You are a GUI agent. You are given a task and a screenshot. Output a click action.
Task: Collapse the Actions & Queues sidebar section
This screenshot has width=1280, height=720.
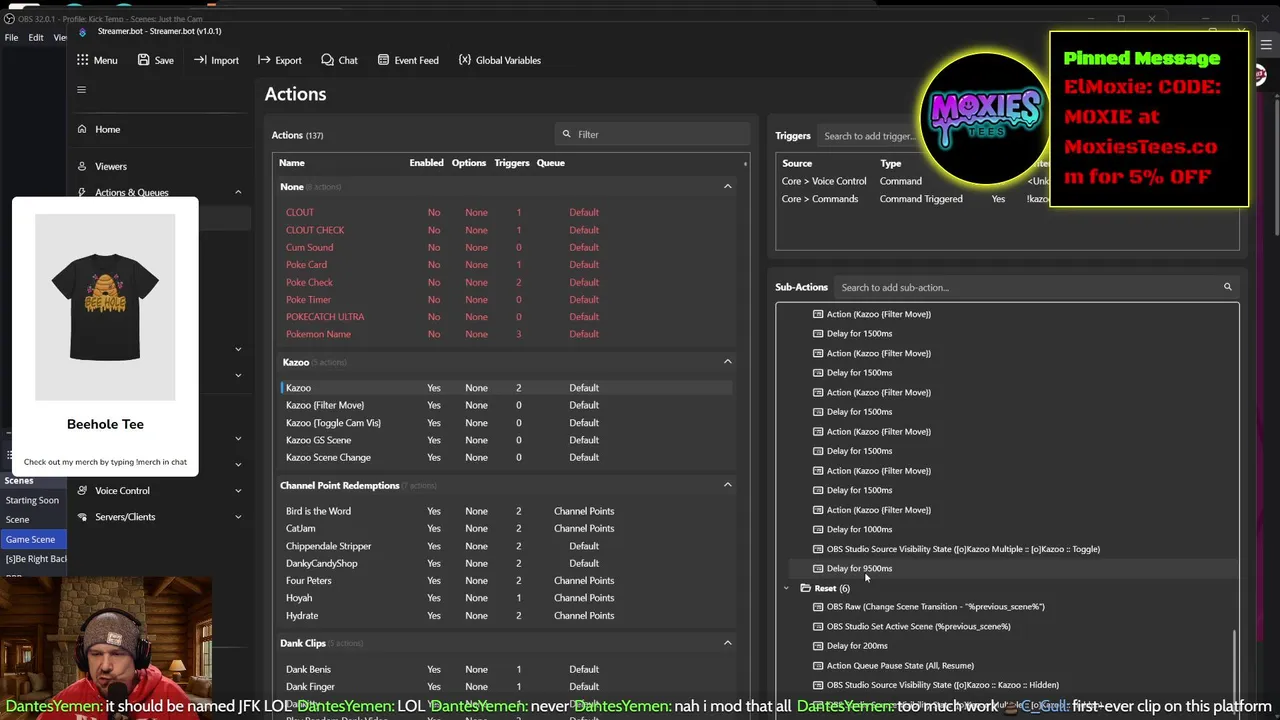(238, 192)
